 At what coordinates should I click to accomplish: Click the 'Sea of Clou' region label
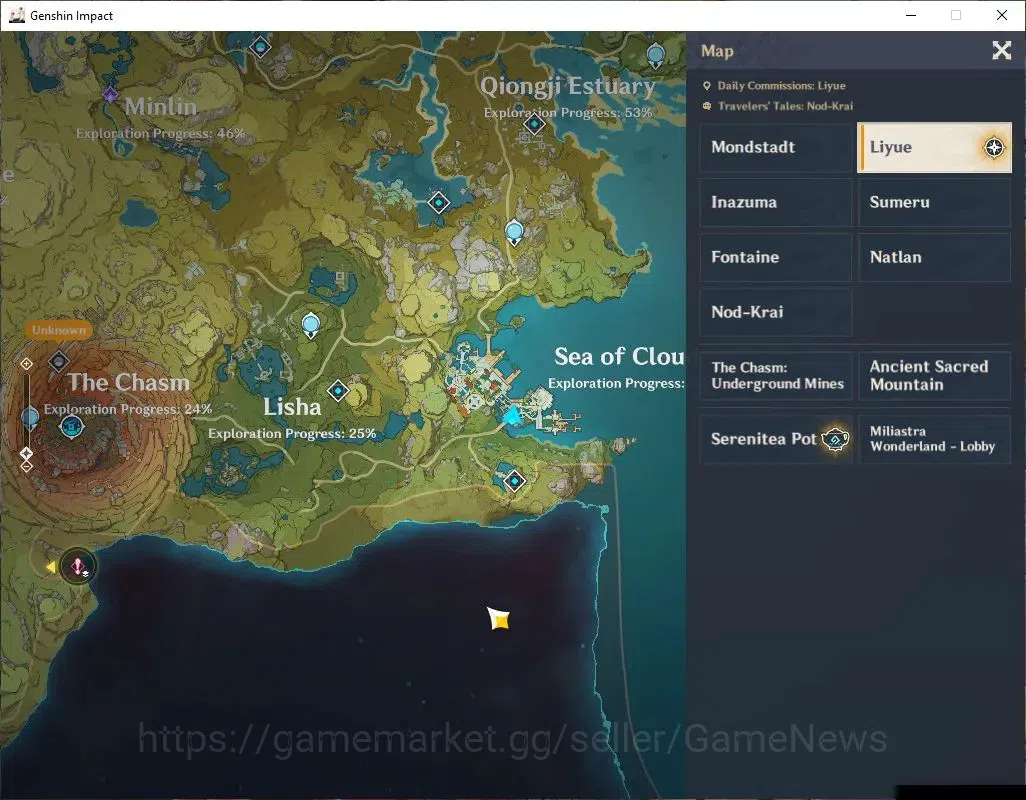(x=619, y=357)
